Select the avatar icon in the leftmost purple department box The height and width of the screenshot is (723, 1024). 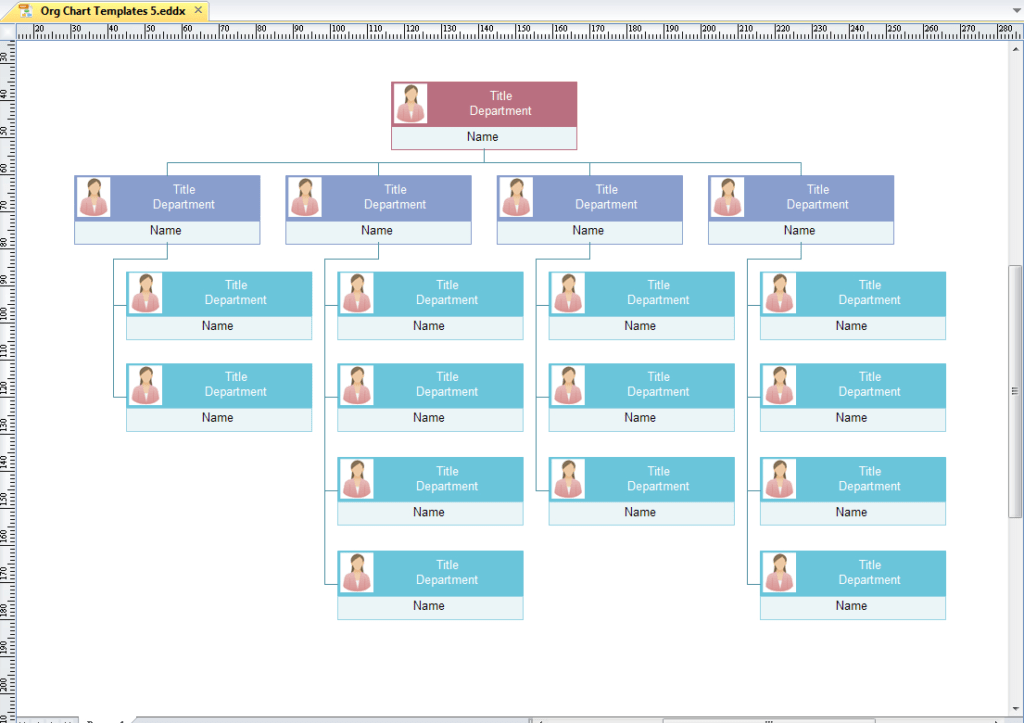(x=93, y=197)
